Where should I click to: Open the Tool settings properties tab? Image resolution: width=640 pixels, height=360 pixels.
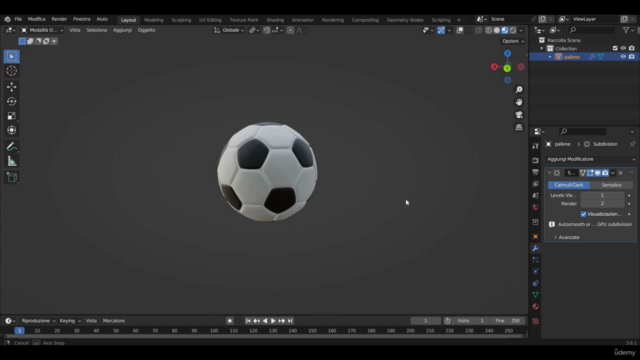pos(536,146)
